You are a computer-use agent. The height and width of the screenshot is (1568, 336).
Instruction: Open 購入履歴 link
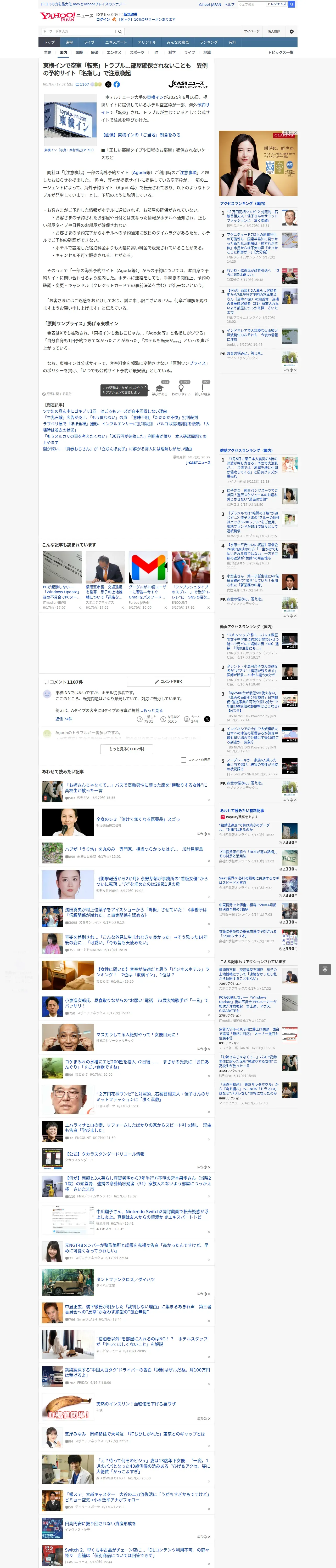(x=274, y=32)
